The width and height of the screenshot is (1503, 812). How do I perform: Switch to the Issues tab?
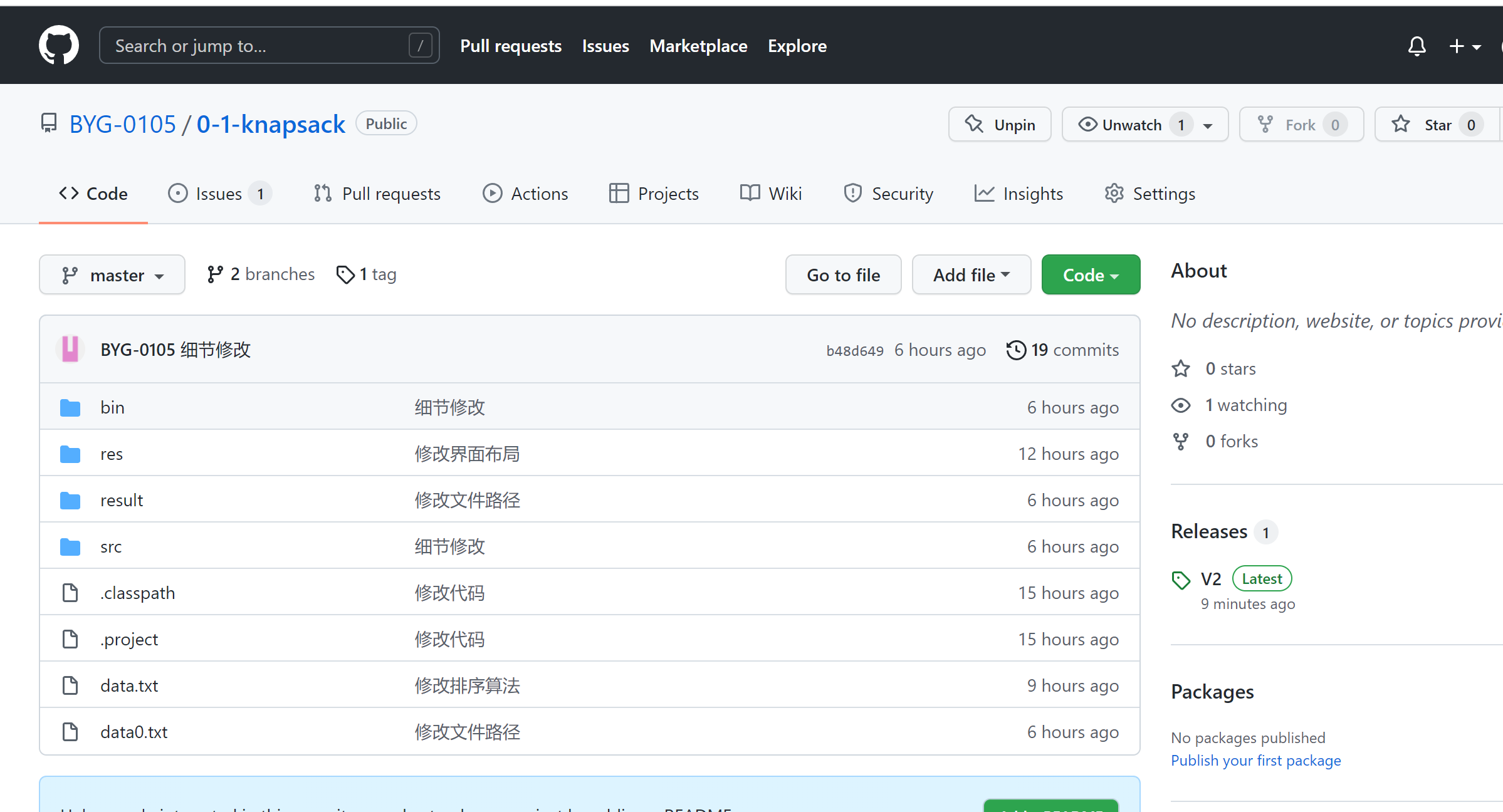[x=219, y=194]
